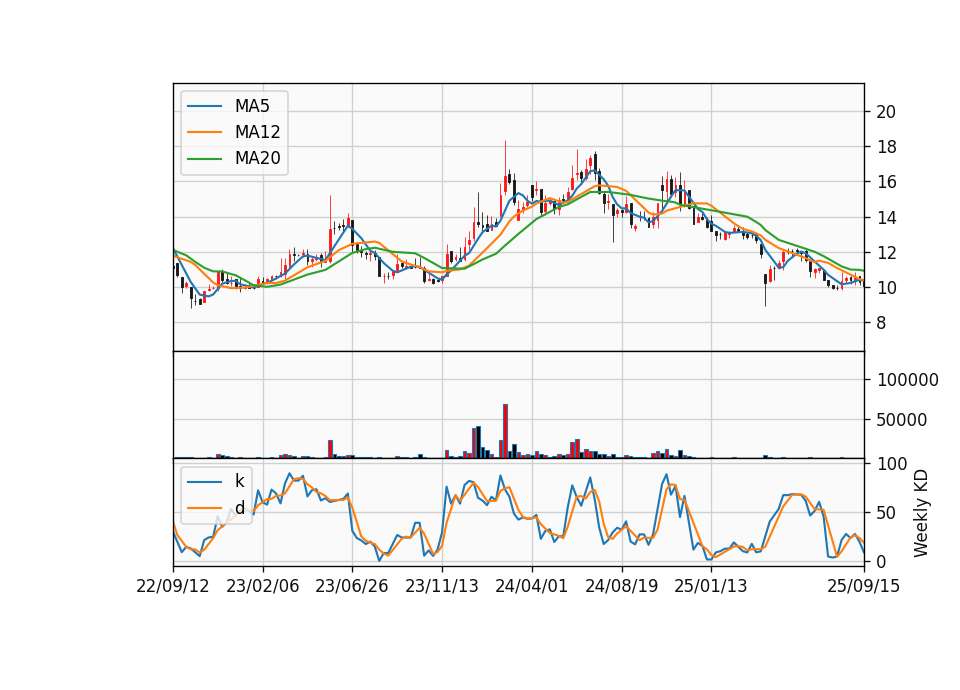The image size is (960, 690).
Task: Click the 25/09/15 date axis label
Action: click(x=863, y=587)
